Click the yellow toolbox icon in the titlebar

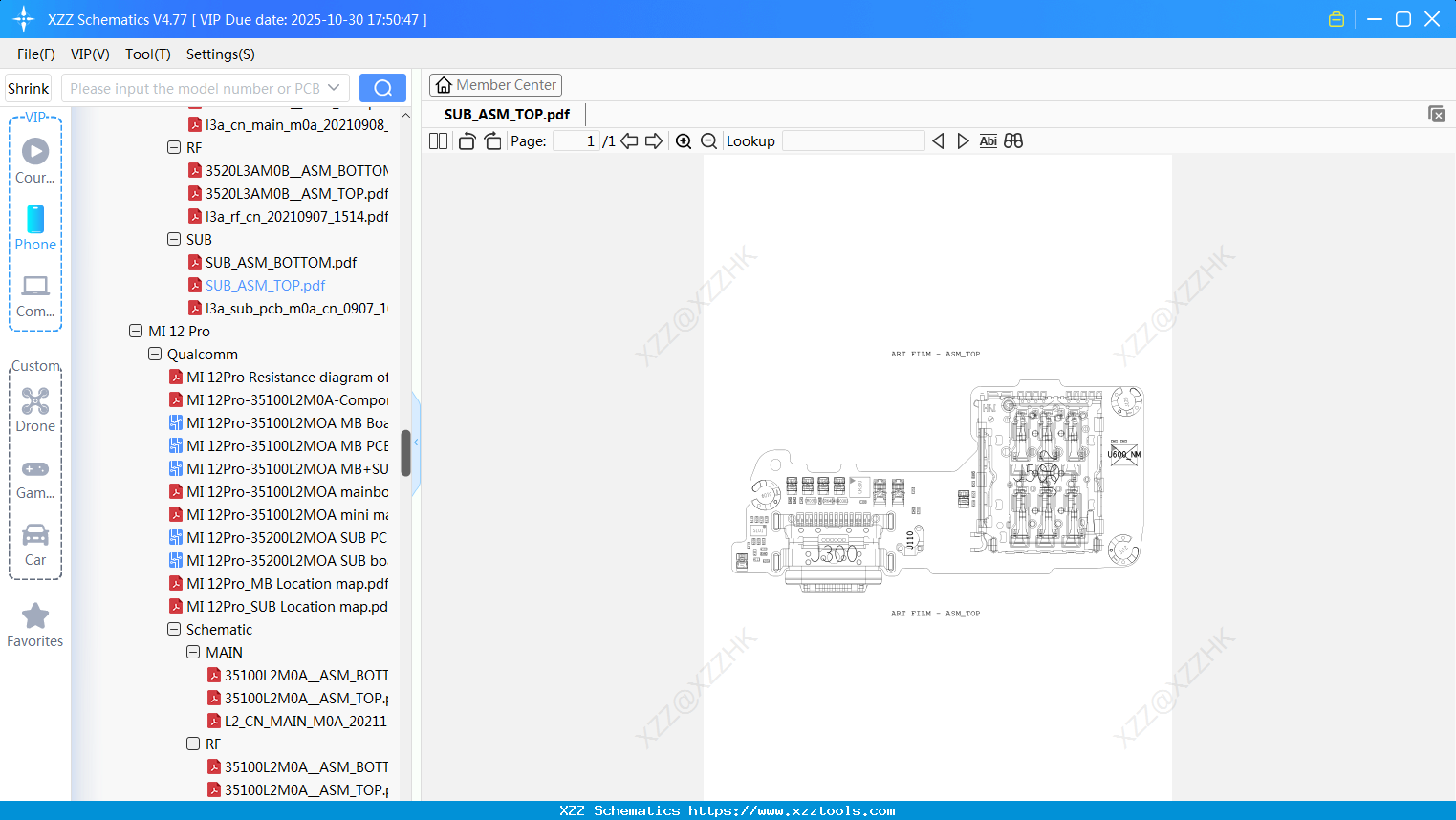pyautogui.click(x=1336, y=18)
